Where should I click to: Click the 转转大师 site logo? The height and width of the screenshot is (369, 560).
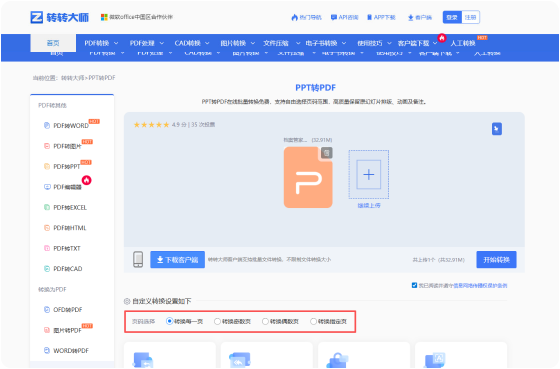[x=60, y=17]
